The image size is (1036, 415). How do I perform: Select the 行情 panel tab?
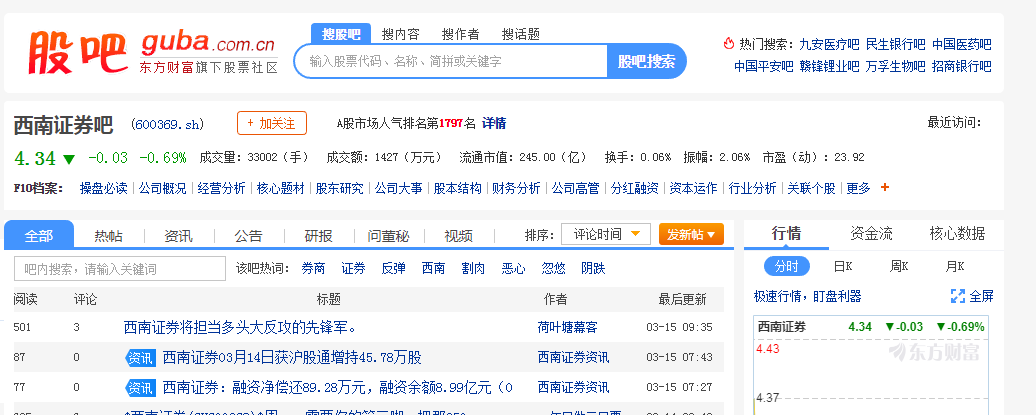[786, 233]
